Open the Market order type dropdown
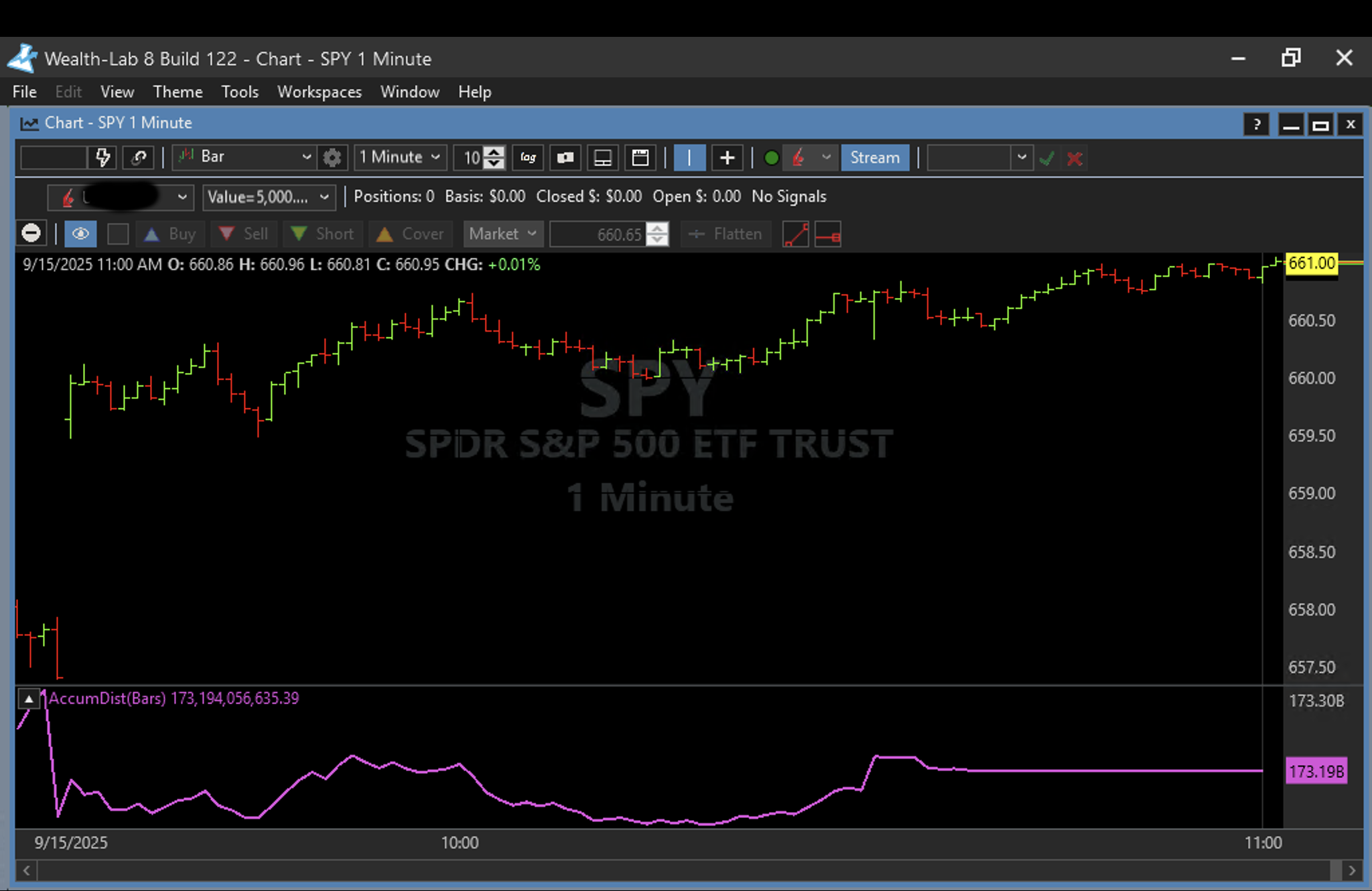 tap(502, 234)
